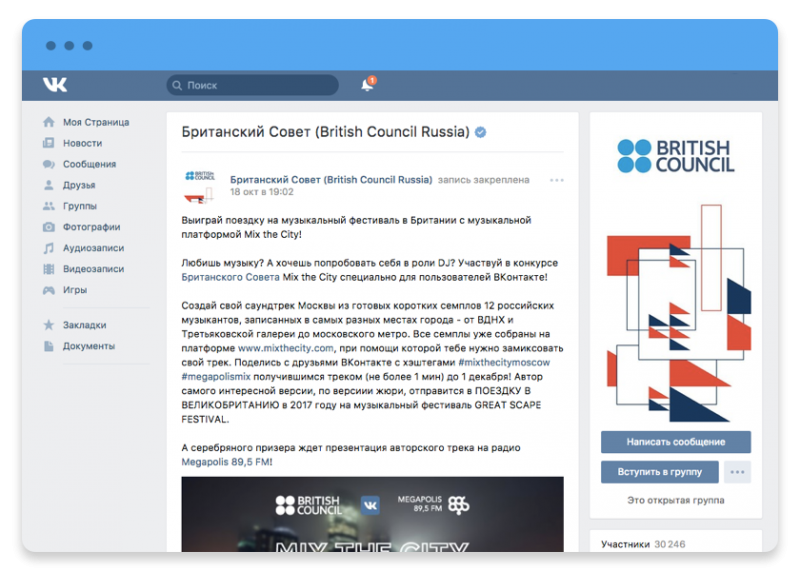The width and height of the screenshot is (800, 571).
Task: Click the music note icon beside Аудиозаписи
Action: pos(48,248)
